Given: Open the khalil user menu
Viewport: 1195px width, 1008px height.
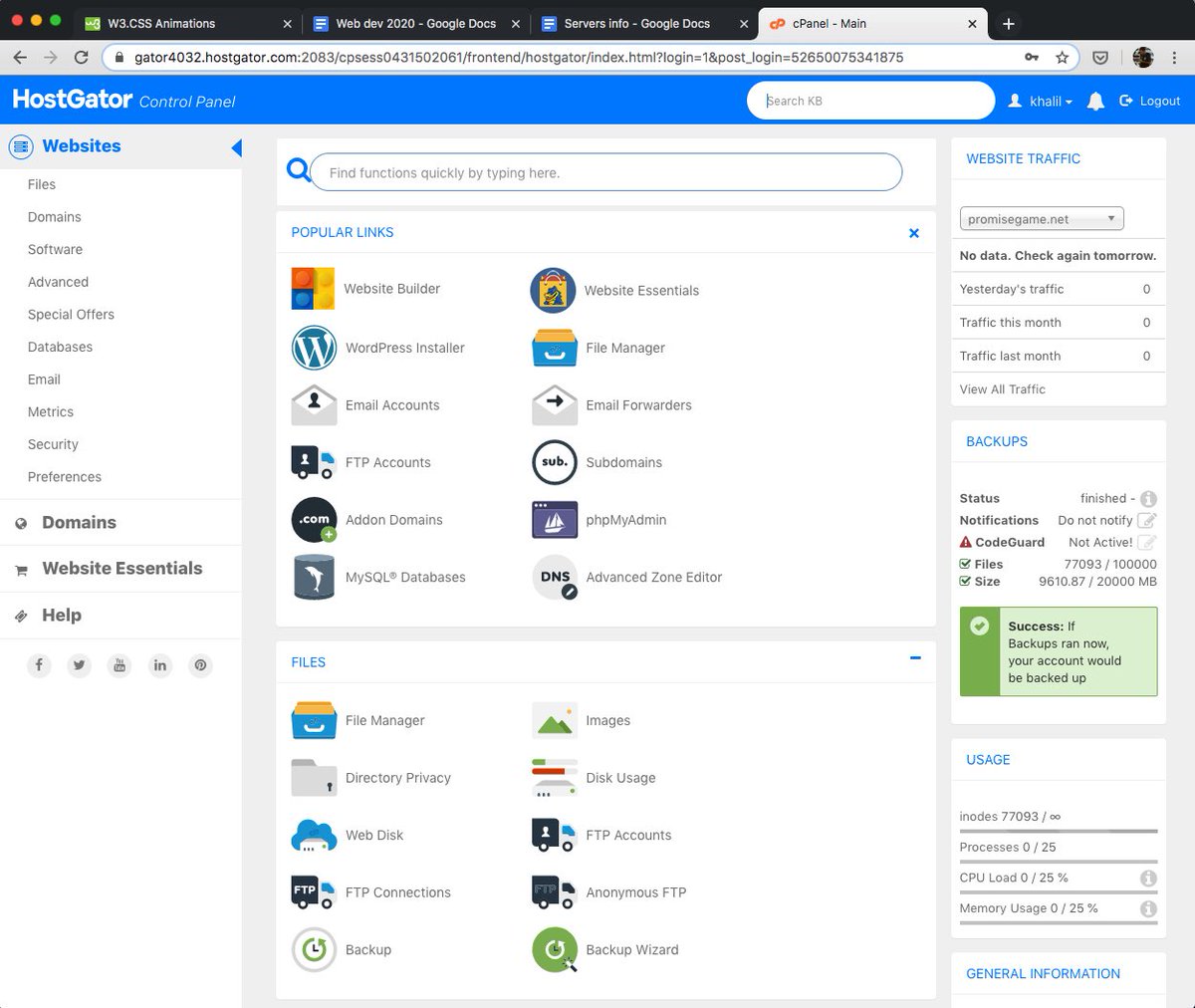Looking at the screenshot, I should tap(1041, 102).
